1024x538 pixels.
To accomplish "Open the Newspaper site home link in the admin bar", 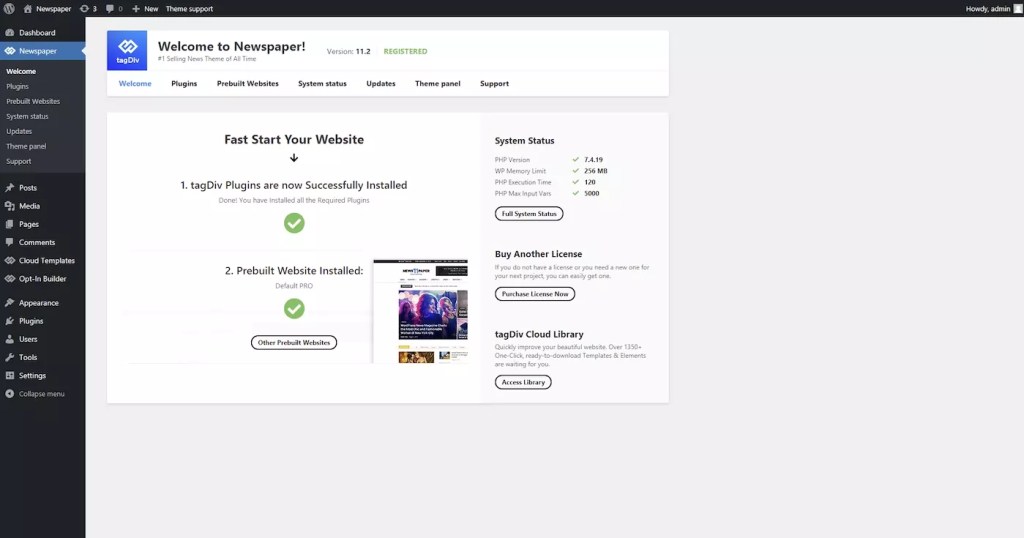I will tap(48, 8).
